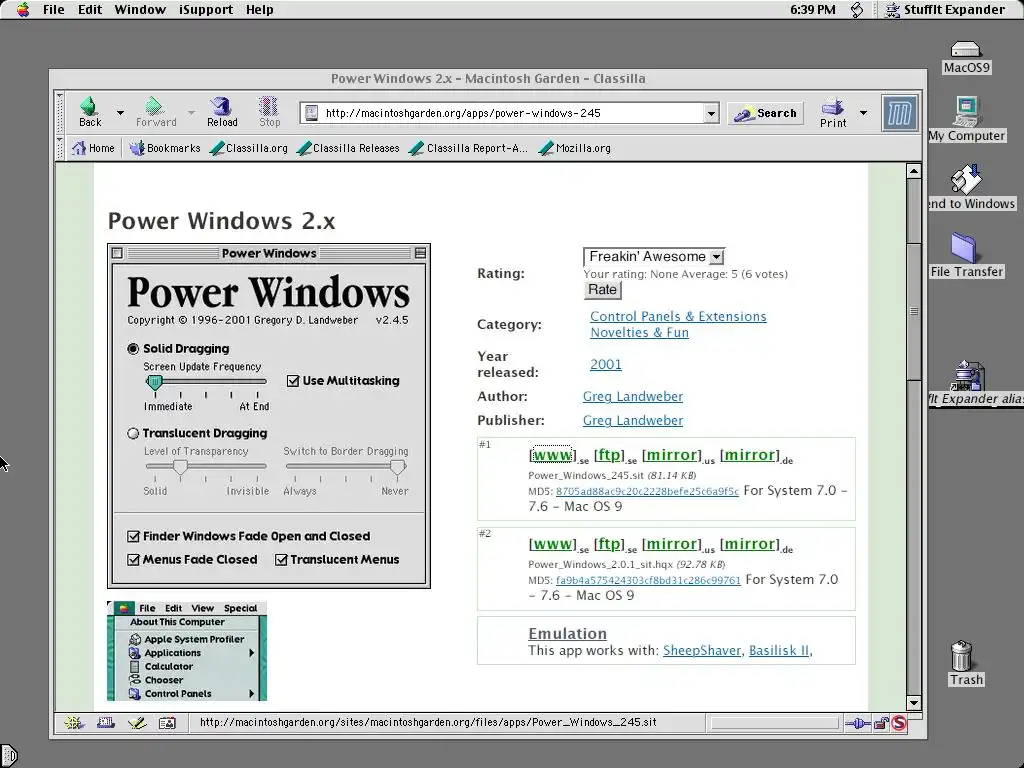The image size is (1024, 768).
Task: Collapse the bookmarks toolbar grippy
Action: tap(59, 148)
